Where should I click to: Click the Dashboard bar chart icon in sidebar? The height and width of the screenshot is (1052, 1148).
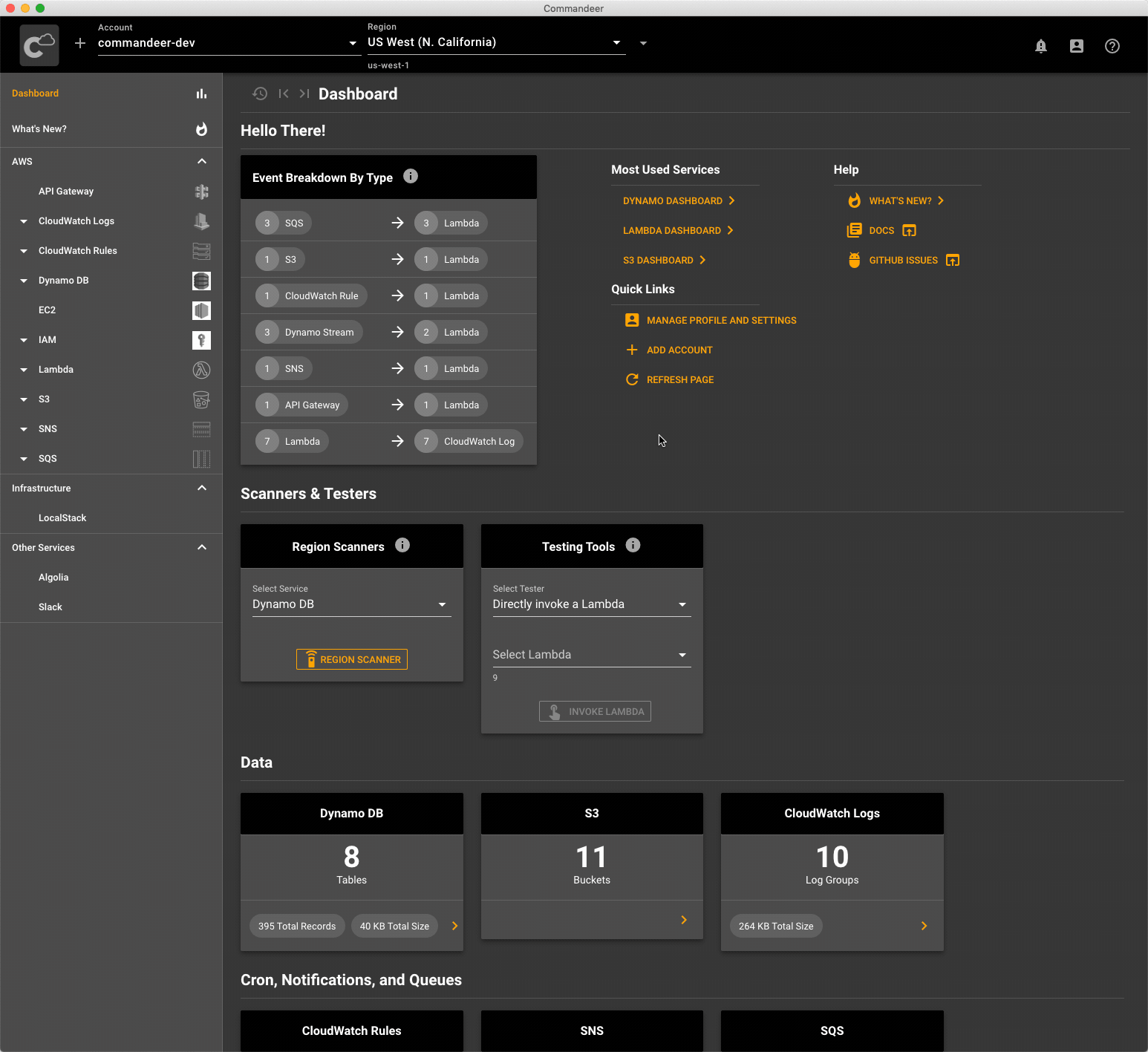[x=201, y=94]
